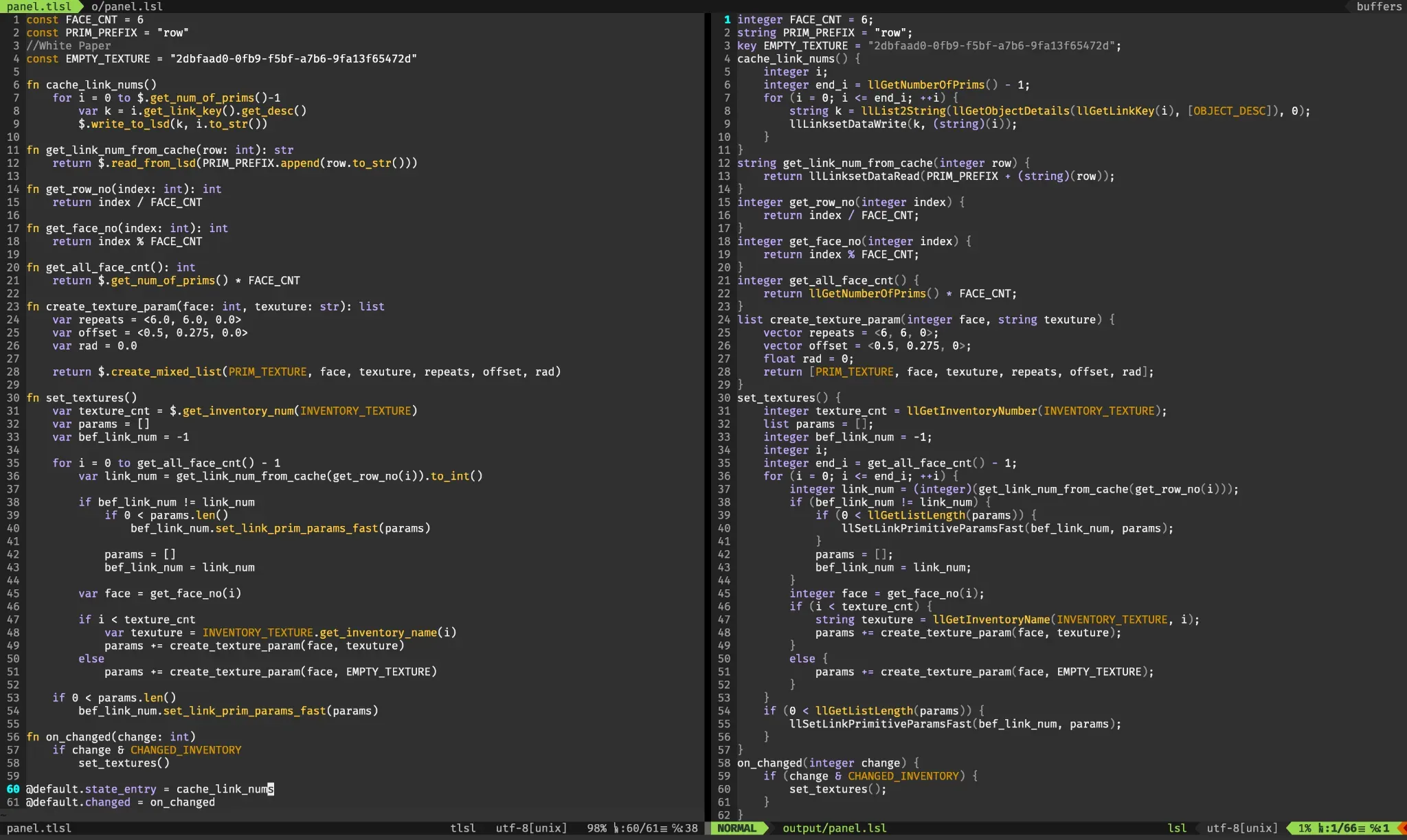This screenshot has width=1407, height=840.
Task: Click the buffers label in the tabline
Action: (x=1378, y=6)
